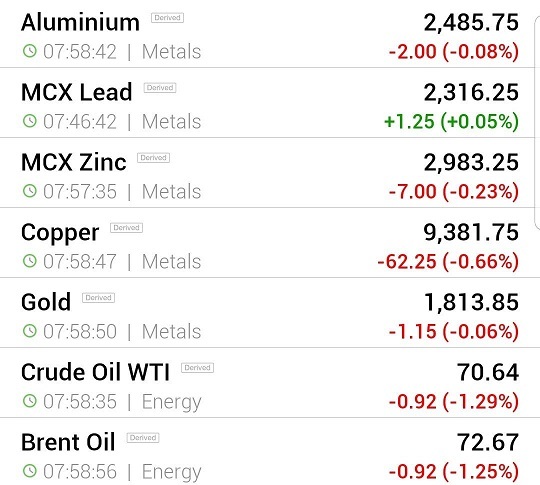Viewport: 540px width, 485px height.
Task: Click the clock icon in Copper row
Action: (x=30, y=261)
